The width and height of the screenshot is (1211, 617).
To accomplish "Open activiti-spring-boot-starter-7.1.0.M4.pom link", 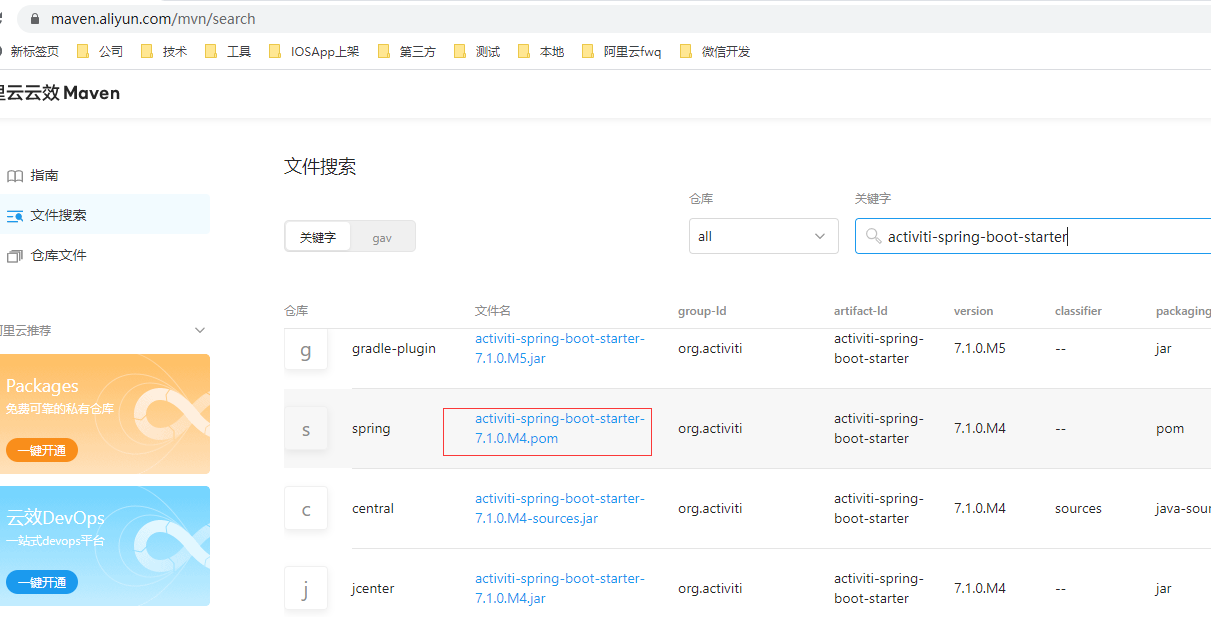I will tap(560, 429).
